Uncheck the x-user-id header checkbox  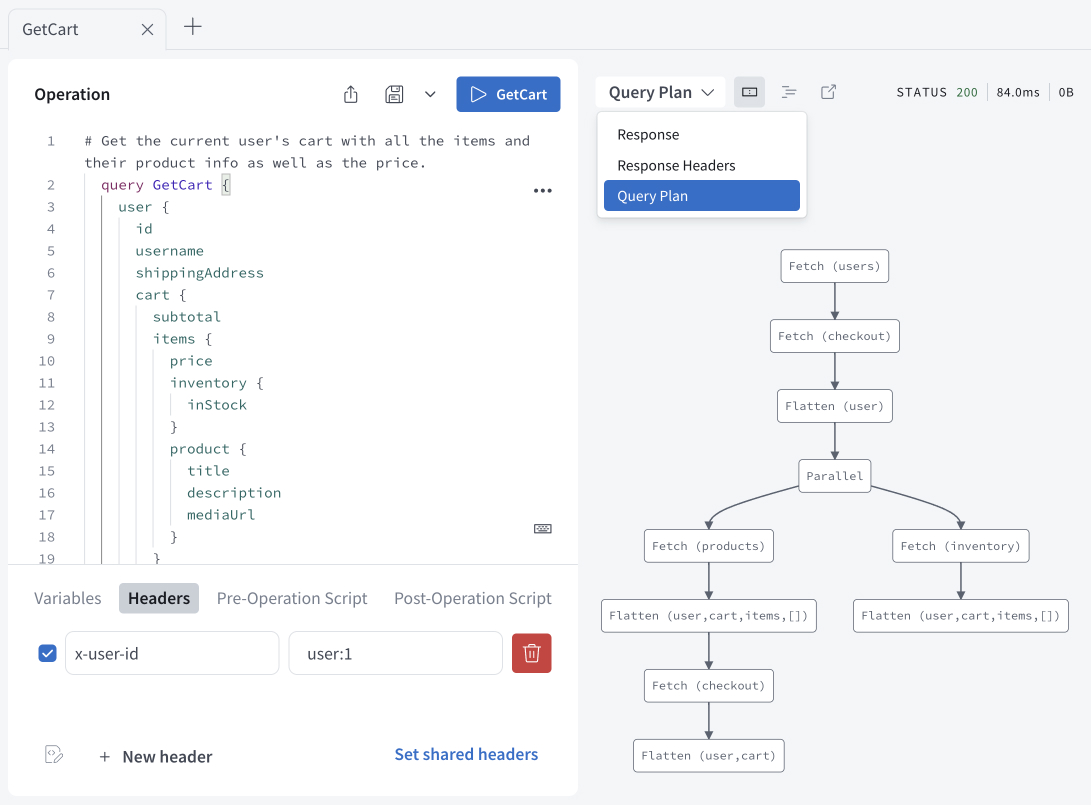coord(47,653)
